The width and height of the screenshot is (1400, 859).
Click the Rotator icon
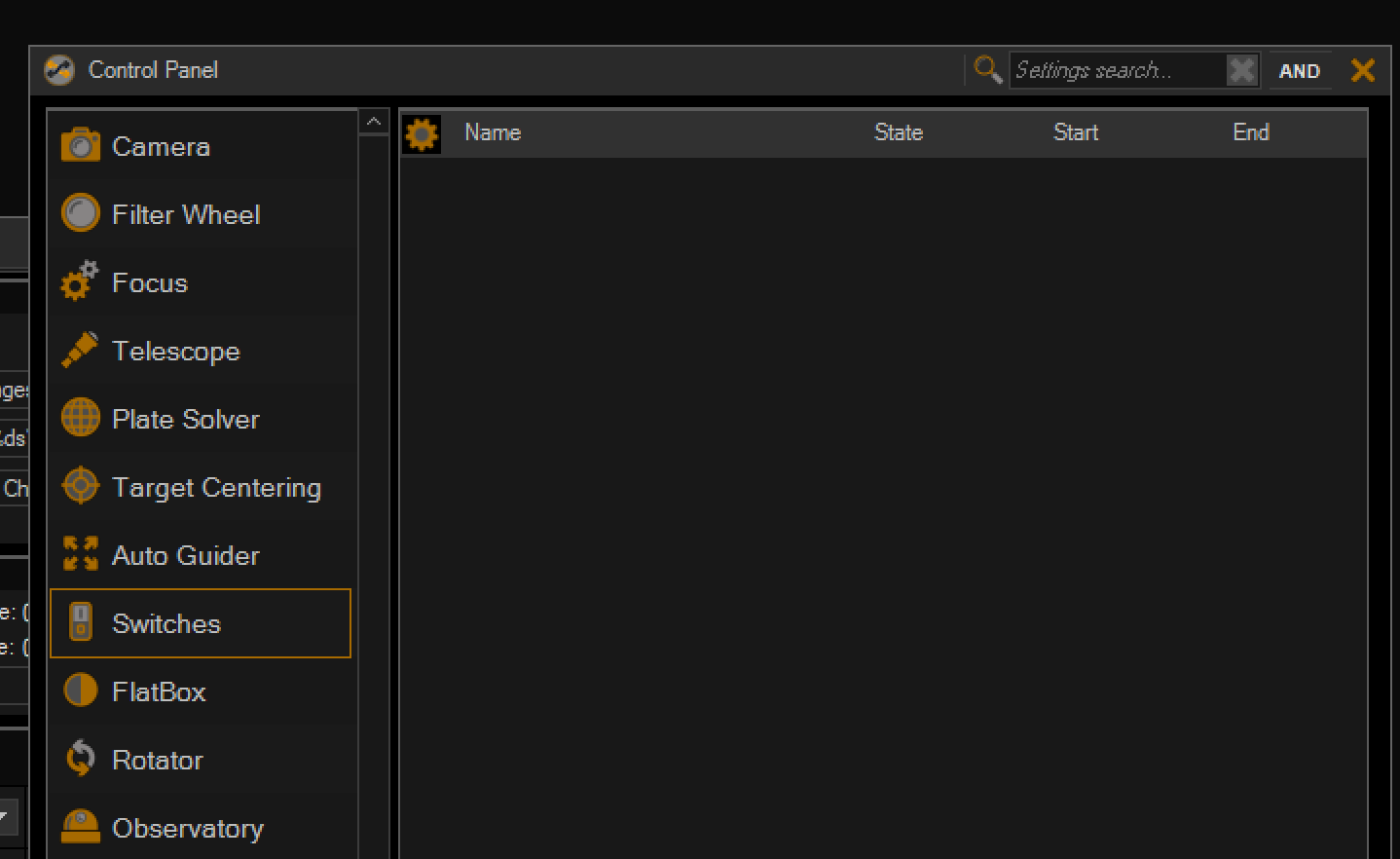(80, 758)
